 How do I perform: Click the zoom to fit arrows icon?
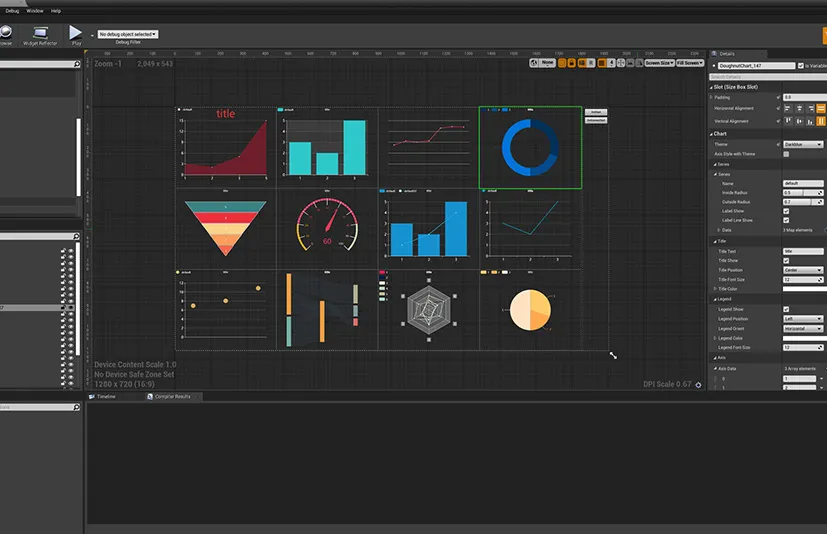click(x=621, y=63)
